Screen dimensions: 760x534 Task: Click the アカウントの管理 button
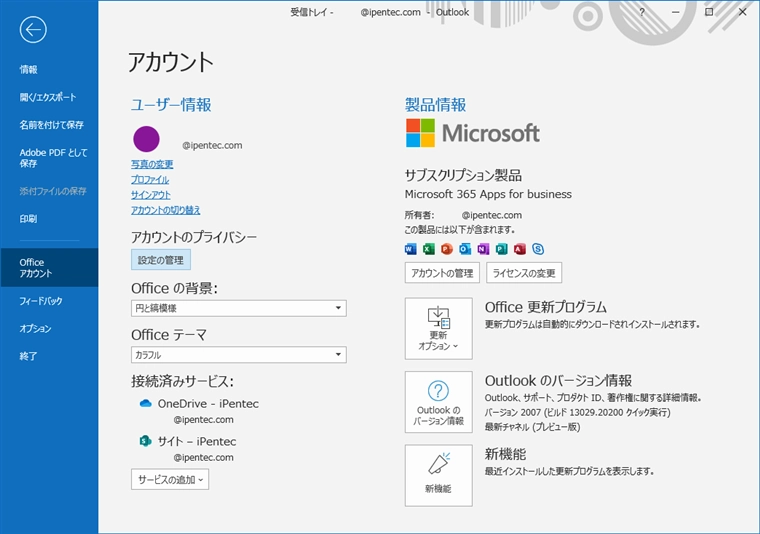tap(442, 273)
